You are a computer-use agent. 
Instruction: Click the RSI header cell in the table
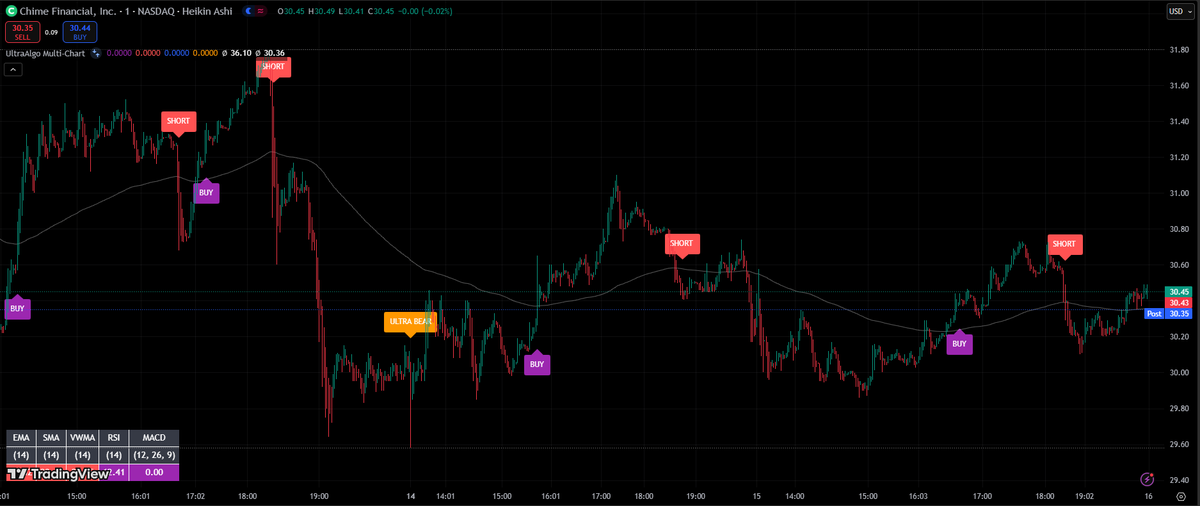[114, 438]
